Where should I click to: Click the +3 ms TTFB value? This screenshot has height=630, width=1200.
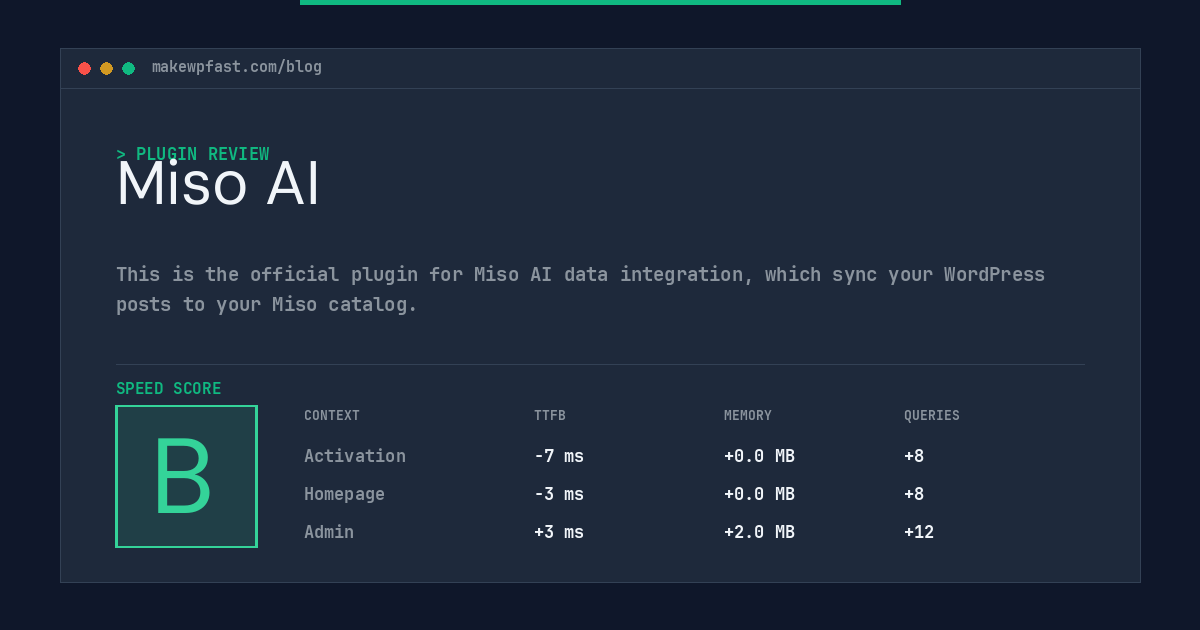[x=559, y=532]
